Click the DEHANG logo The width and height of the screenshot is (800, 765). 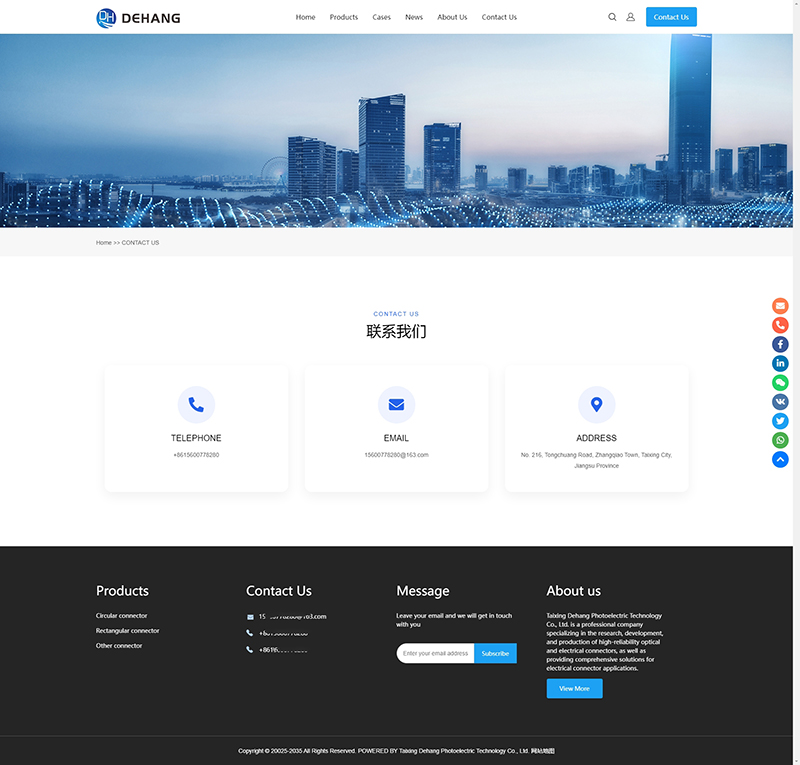tap(138, 17)
